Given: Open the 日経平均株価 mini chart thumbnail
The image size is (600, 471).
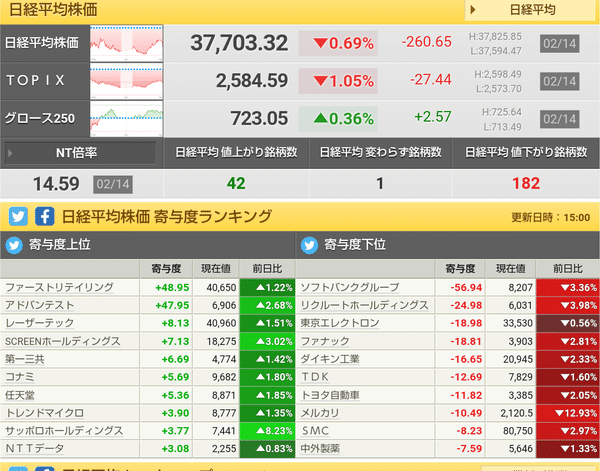Looking at the screenshot, I should (127, 43).
